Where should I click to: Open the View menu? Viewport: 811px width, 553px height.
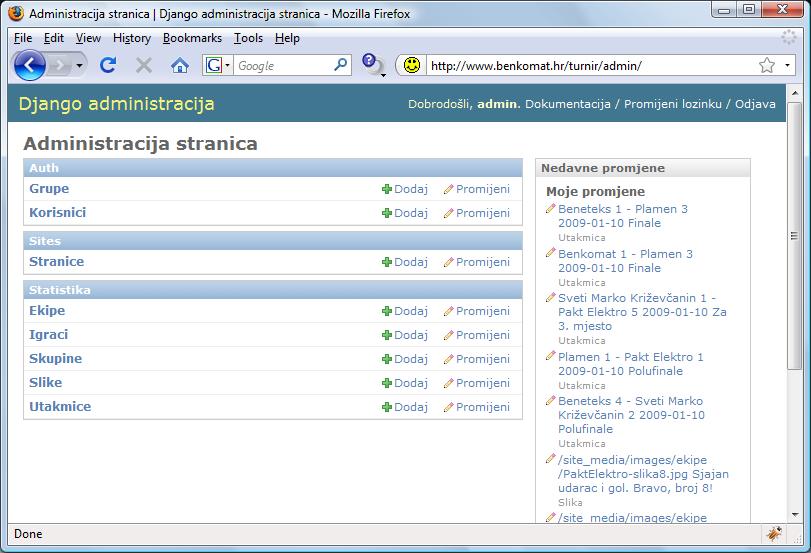point(88,38)
